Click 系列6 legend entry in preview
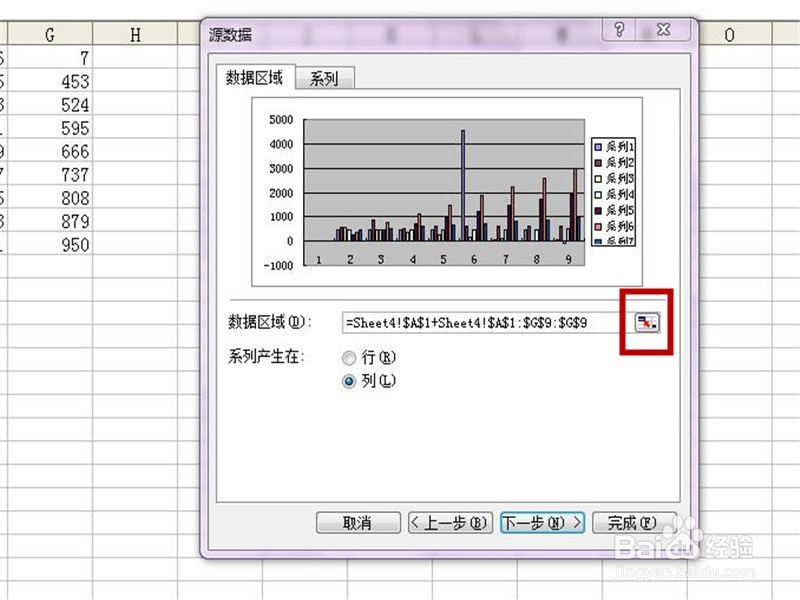Viewport: 800px width, 600px height. [614, 226]
